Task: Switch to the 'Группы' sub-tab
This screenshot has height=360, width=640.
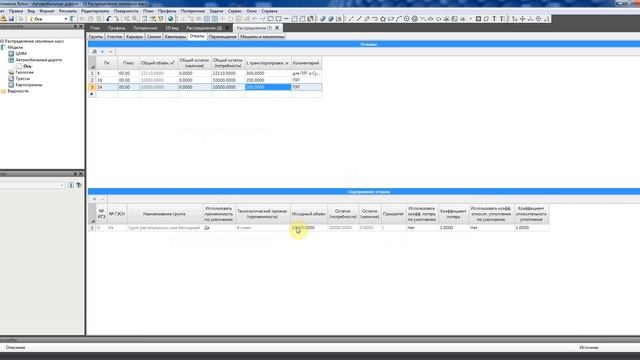Action: tap(96, 37)
